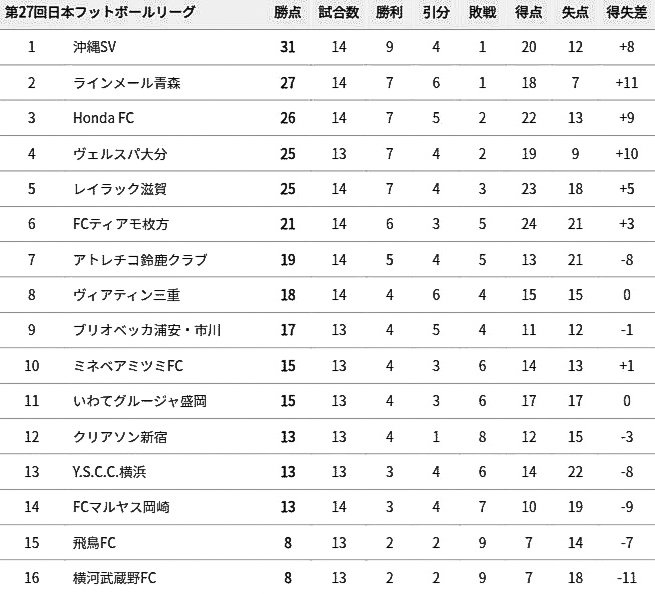The image size is (655, 594).
Task: Click the 得失差 column header
Action: 627,13
